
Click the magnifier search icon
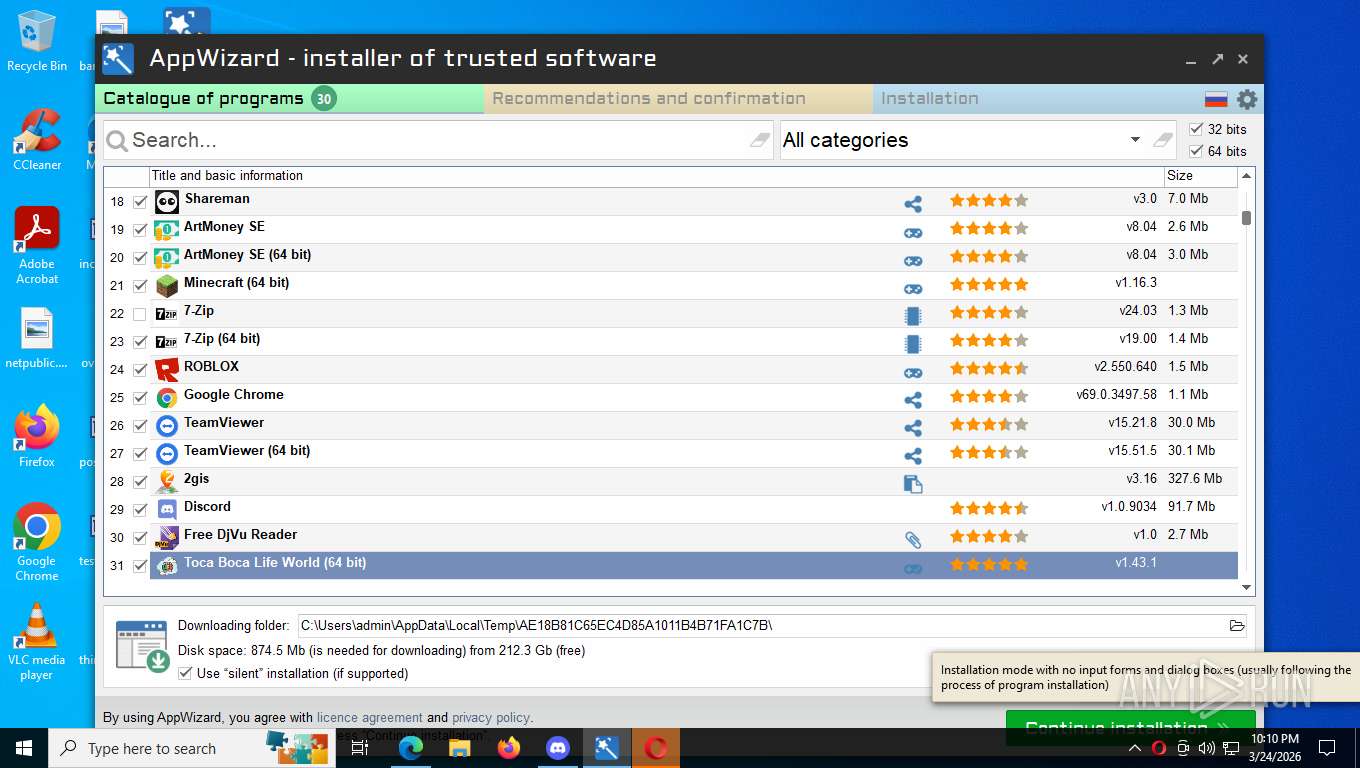click(117, 141)
